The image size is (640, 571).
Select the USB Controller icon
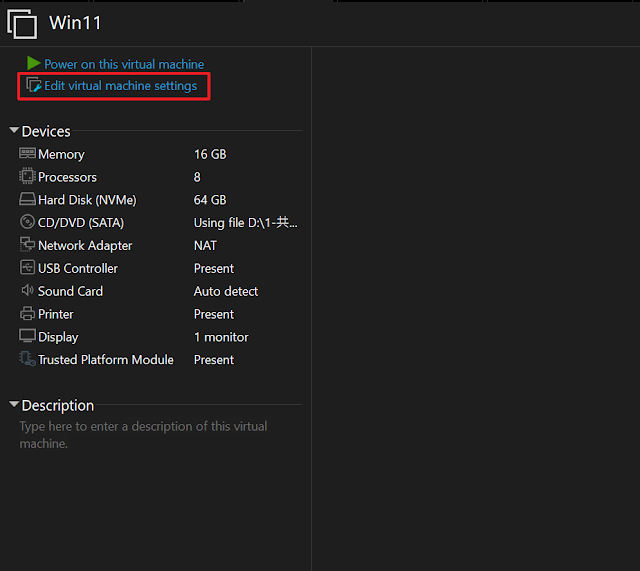tap(27, 268)
